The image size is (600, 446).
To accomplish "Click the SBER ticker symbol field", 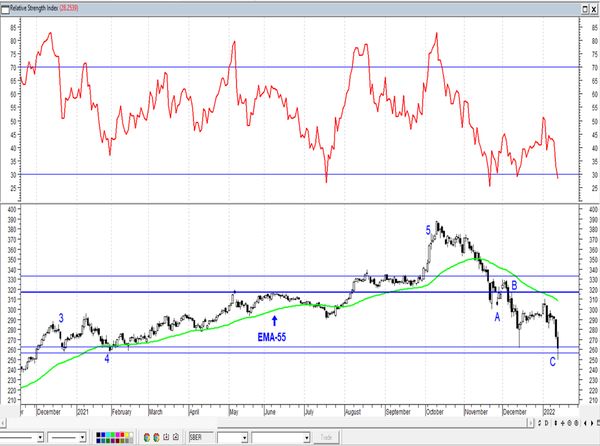I will point(201,437).
